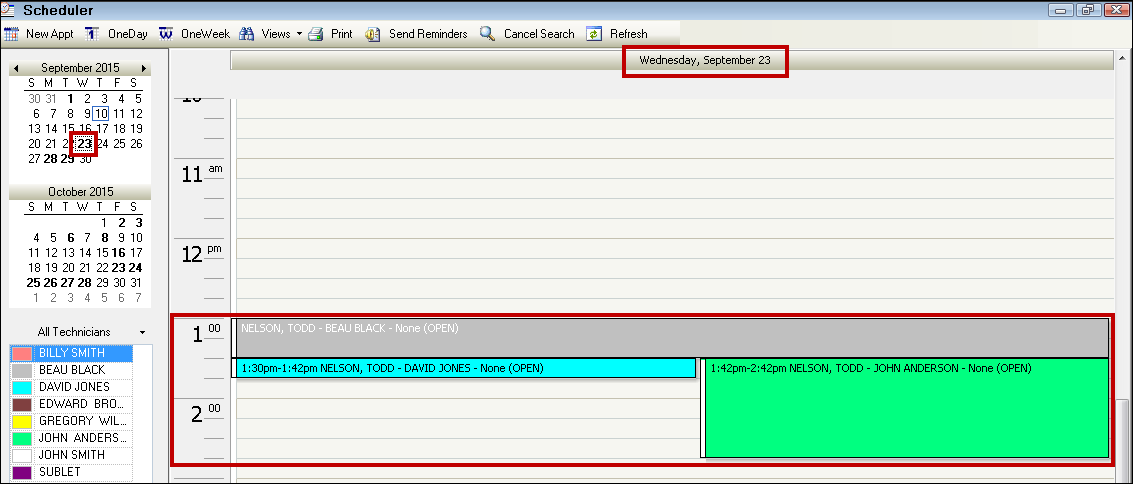1133x484 pixels.
Task: Go to next month in calendar
Action: tap(144, 68)
